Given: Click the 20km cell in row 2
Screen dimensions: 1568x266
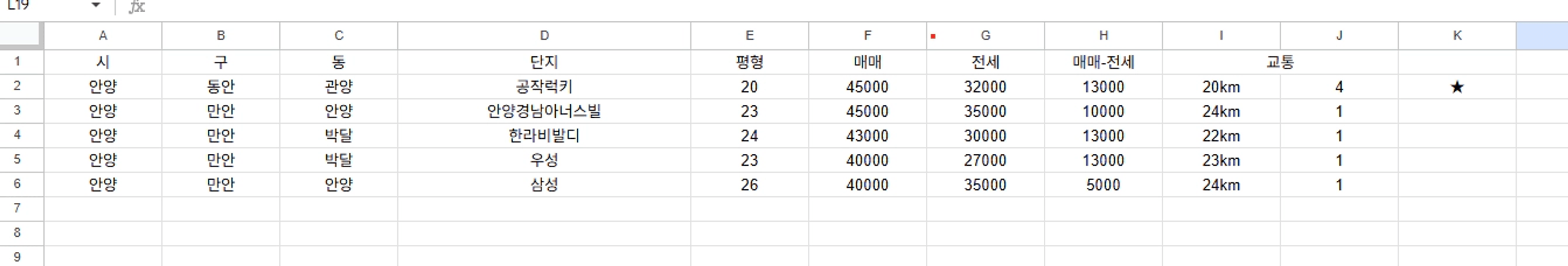Looking at the screenshot, I should (x=1221, y=87).
